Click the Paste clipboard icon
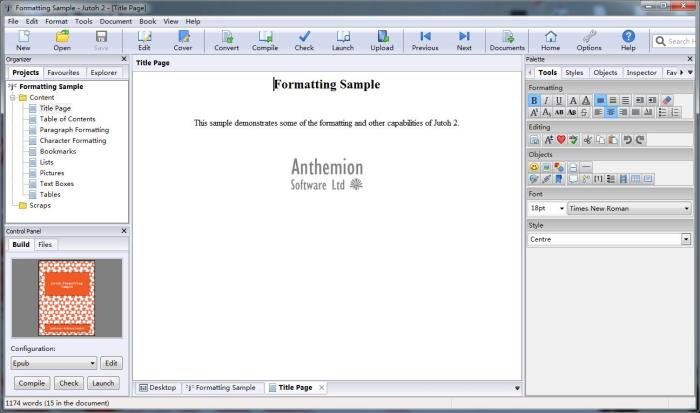Viewport: 700px width, 413px height. tap(613, 140)
